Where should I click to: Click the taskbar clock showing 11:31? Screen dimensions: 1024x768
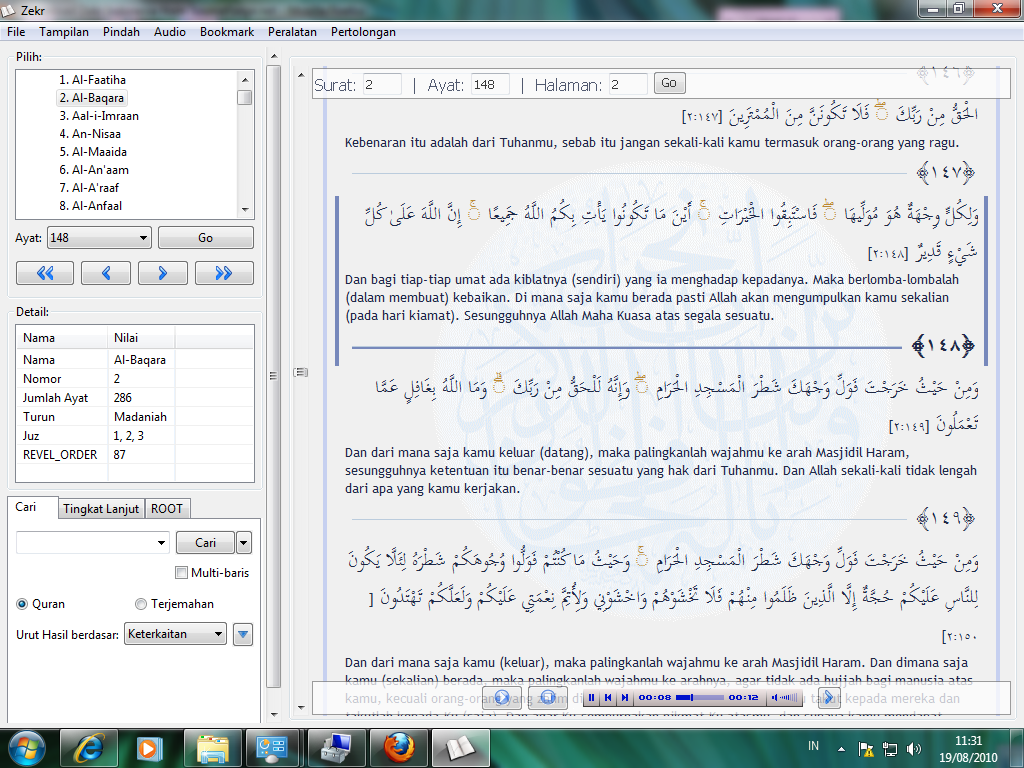coord(968,749)
